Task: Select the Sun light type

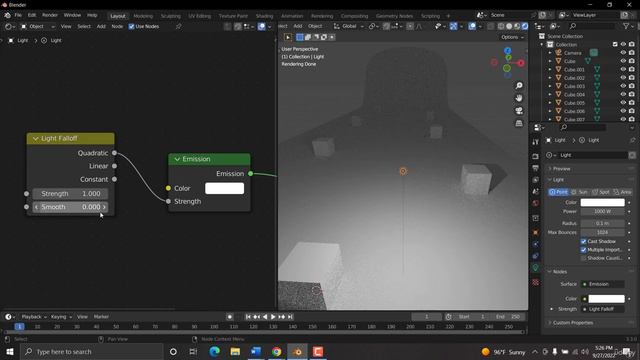Action: tap(579, 192)
